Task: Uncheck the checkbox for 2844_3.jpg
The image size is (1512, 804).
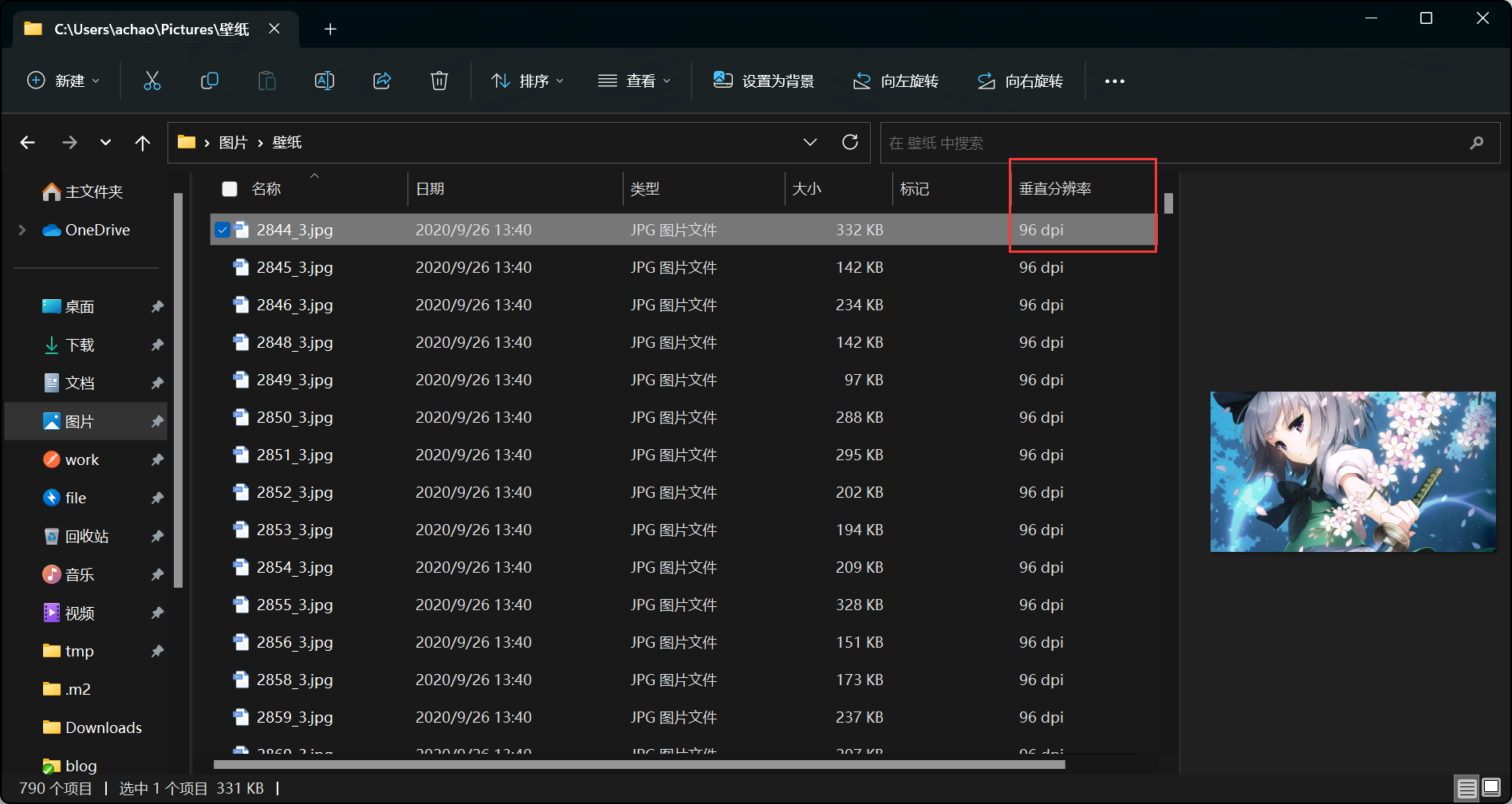Action: tap(222, 230)
